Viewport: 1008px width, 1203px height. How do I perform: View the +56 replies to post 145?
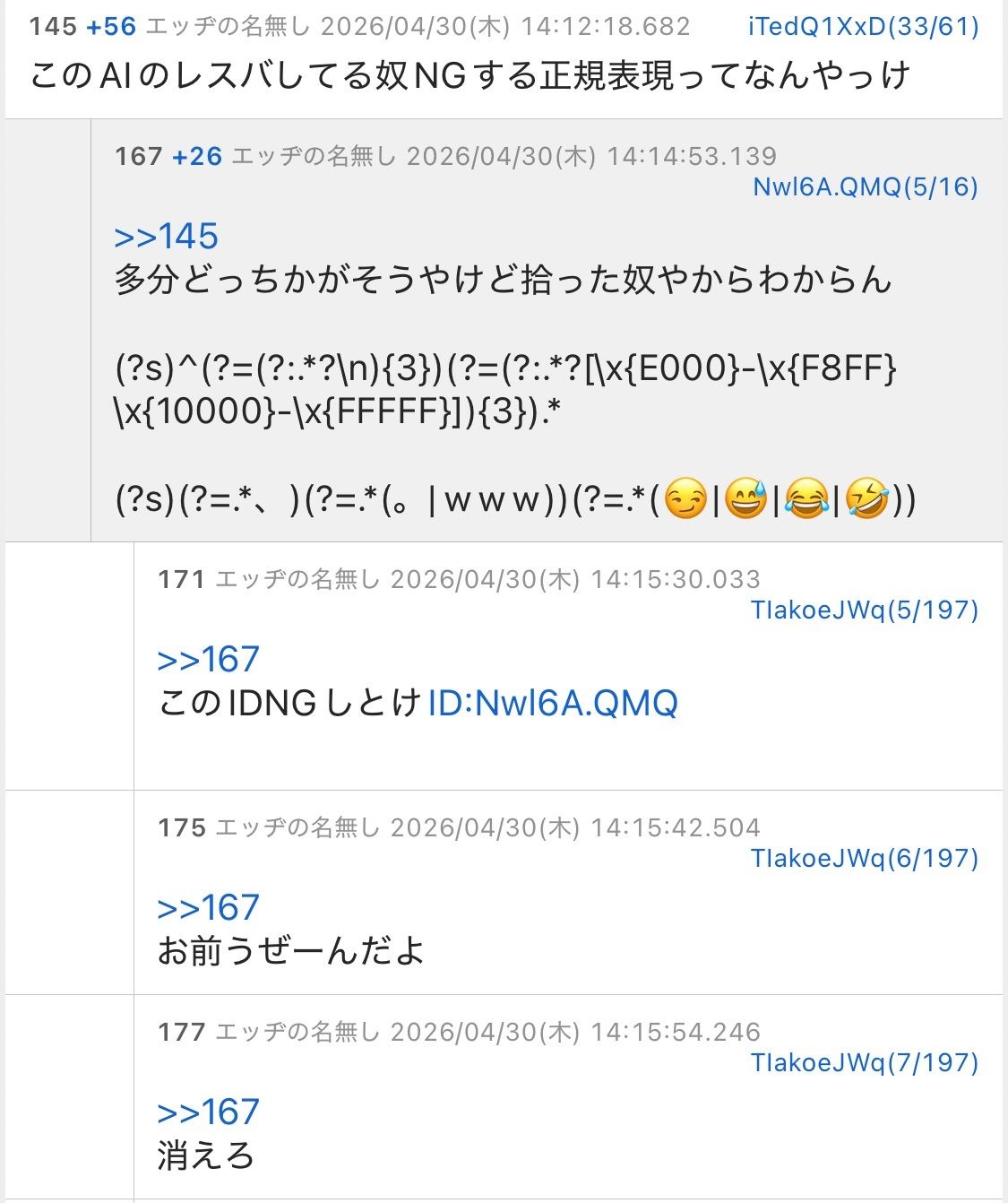(112, 26)
